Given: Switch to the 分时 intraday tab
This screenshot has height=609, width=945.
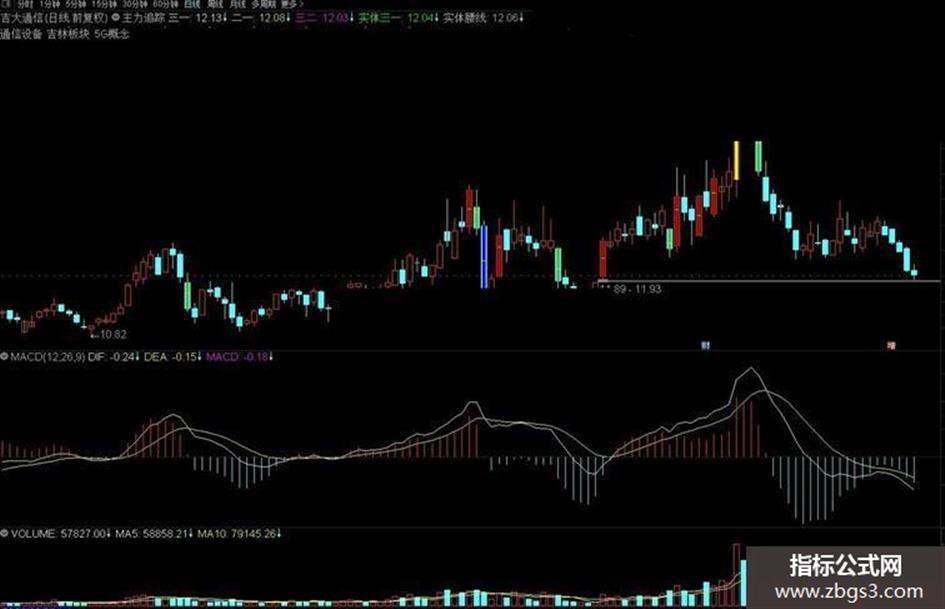Looking at the screenshot, I should (x=25, y=4).
